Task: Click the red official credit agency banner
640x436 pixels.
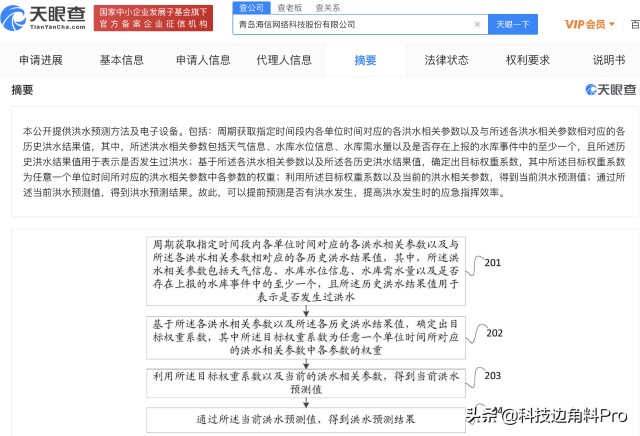Action: point(153,18)
